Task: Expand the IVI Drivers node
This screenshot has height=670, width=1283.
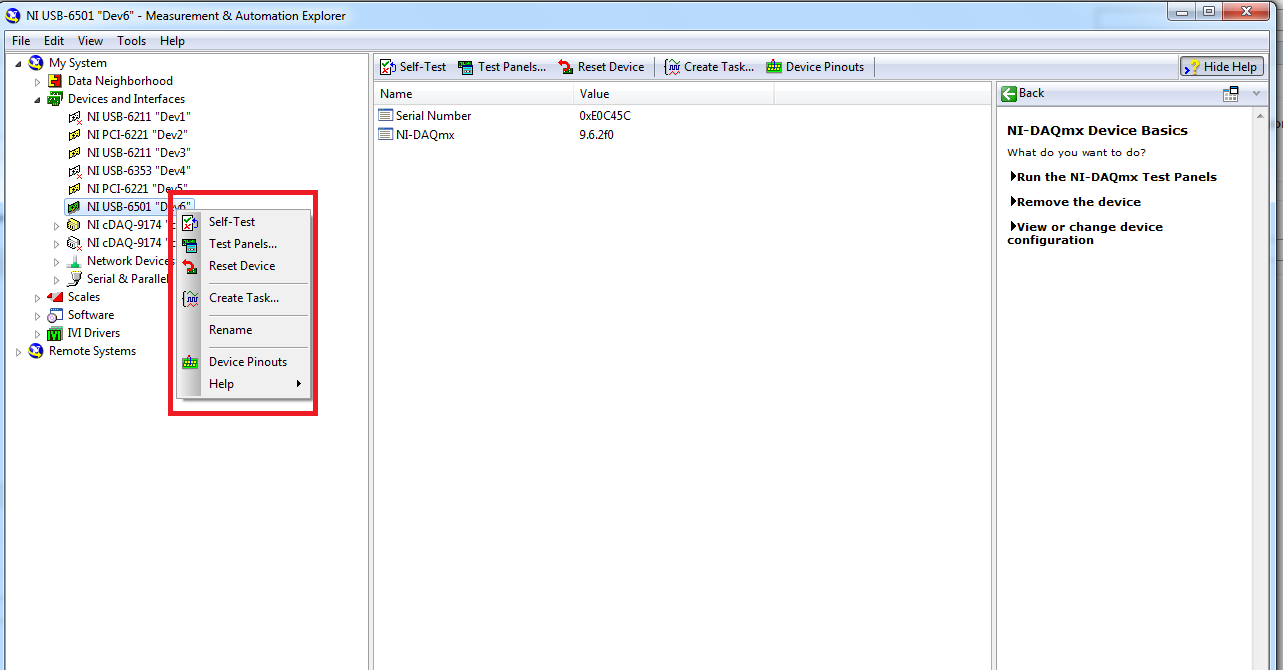Action: [38, 333]
